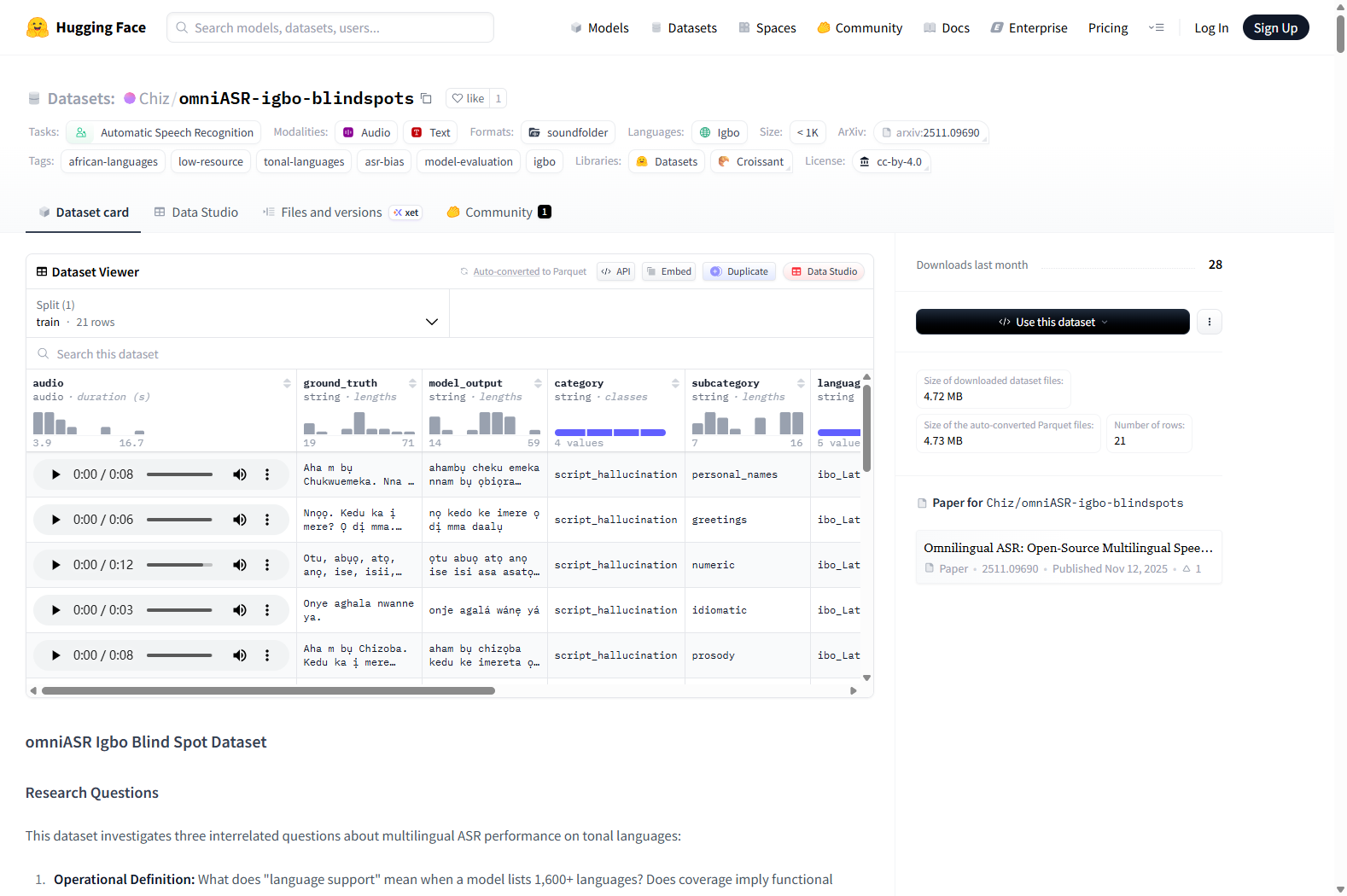
Task: Click the Log In link
Action: tap(1211, 27)
